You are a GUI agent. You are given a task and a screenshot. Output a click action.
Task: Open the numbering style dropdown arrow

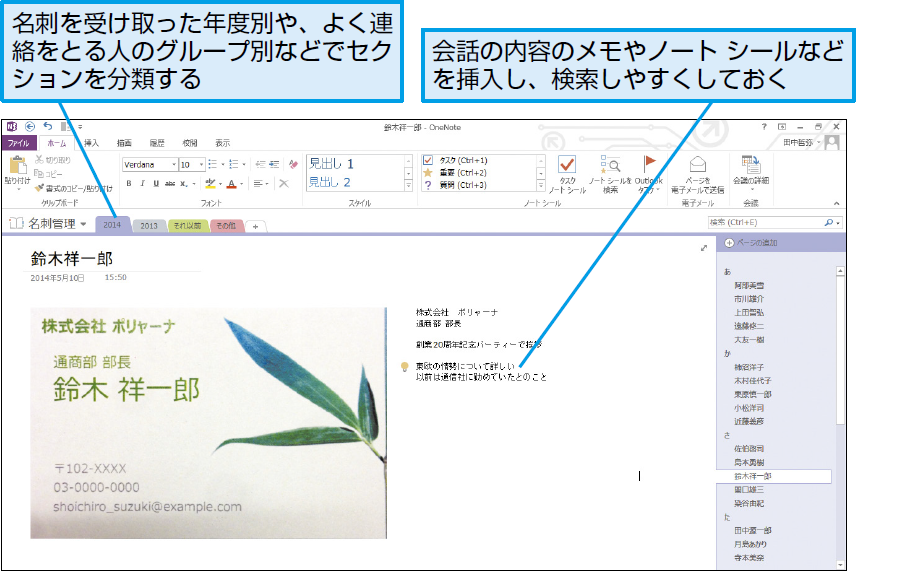tap(244, 164)
